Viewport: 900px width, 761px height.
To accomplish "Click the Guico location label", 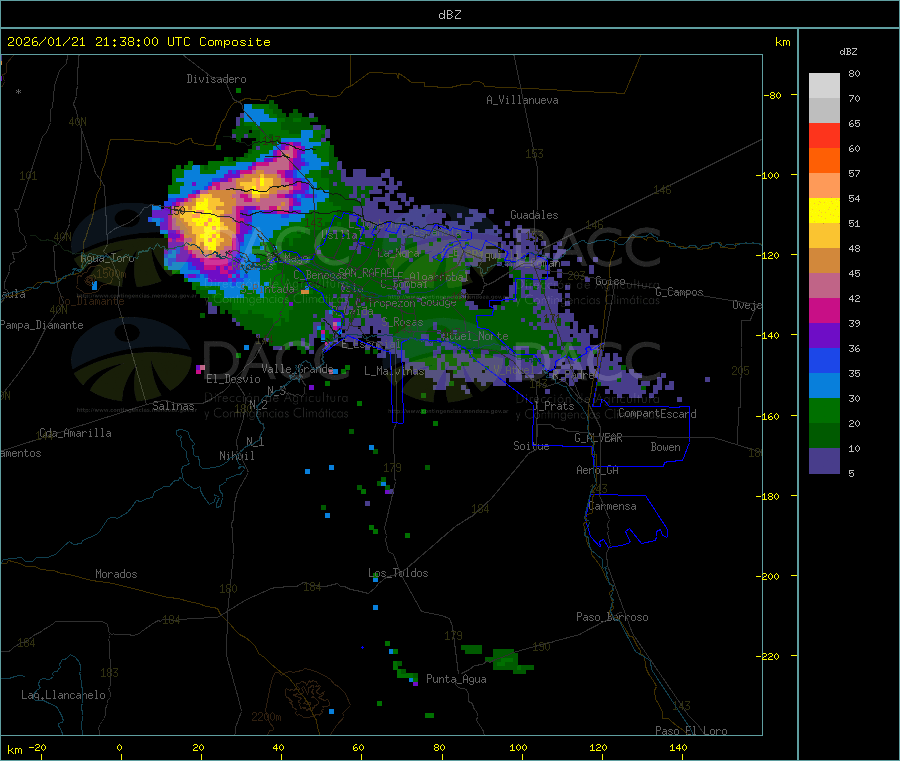I will click(x=610, y=281).
